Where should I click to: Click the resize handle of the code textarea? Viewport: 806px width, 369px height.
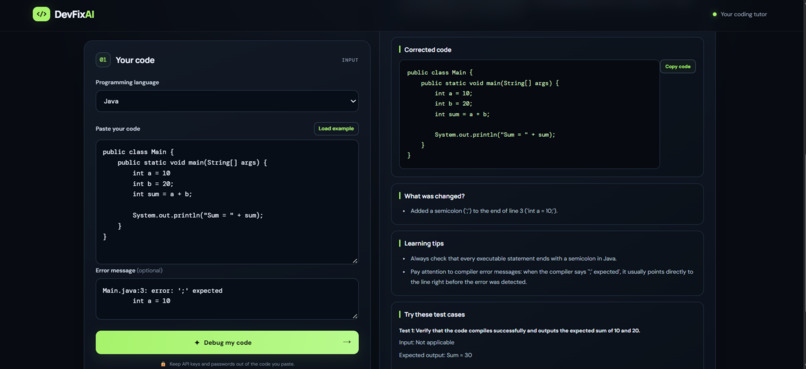point(355,261)
